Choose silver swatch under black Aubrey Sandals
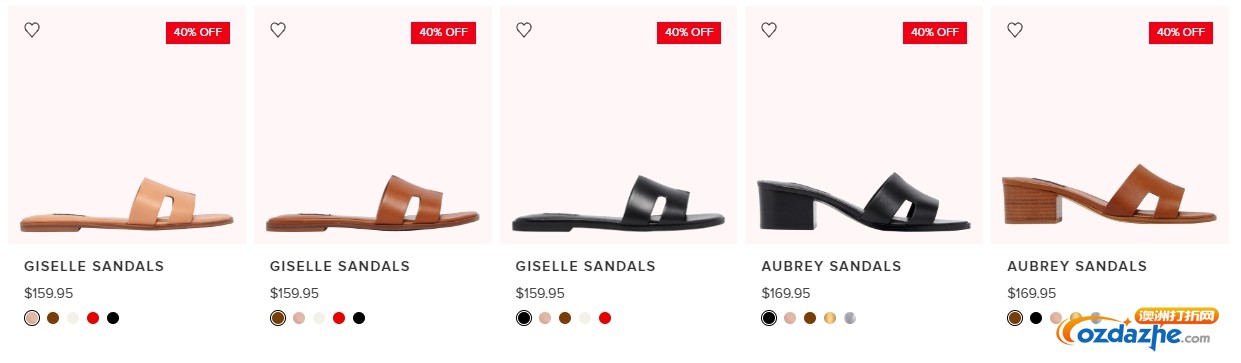The image size is (1241, 363). click(850, 318)
